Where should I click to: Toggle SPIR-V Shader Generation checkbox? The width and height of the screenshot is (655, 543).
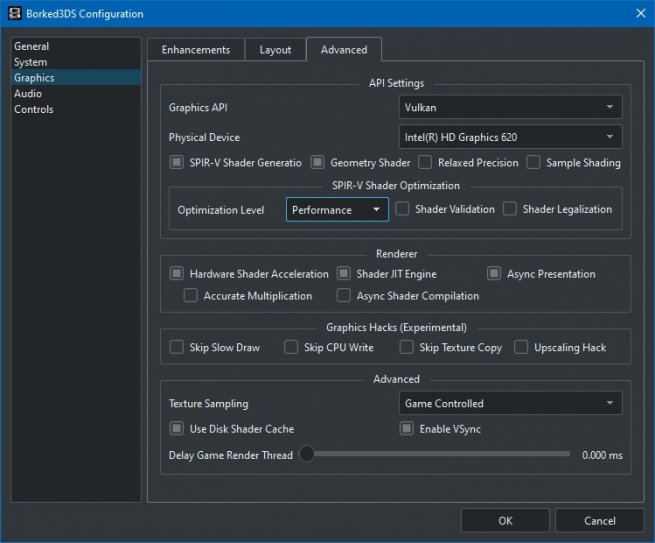(177, 162)
